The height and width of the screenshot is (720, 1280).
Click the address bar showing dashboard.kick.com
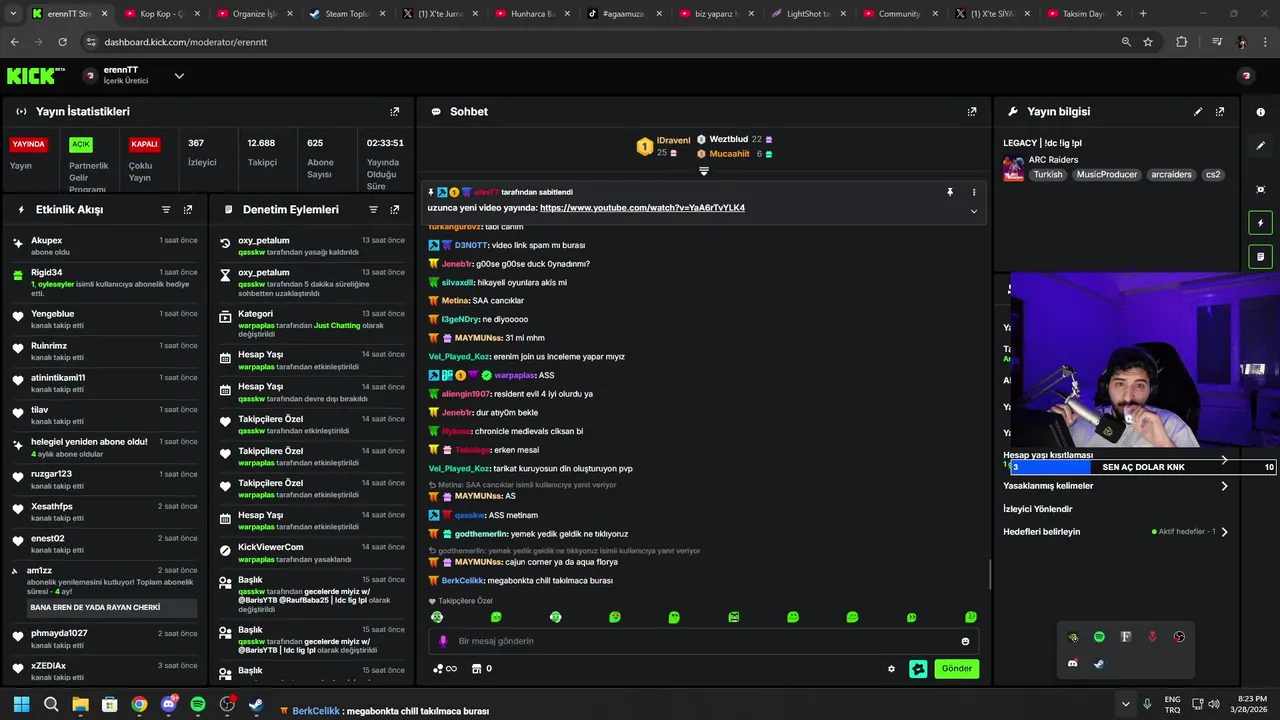(x=600, y=42)
